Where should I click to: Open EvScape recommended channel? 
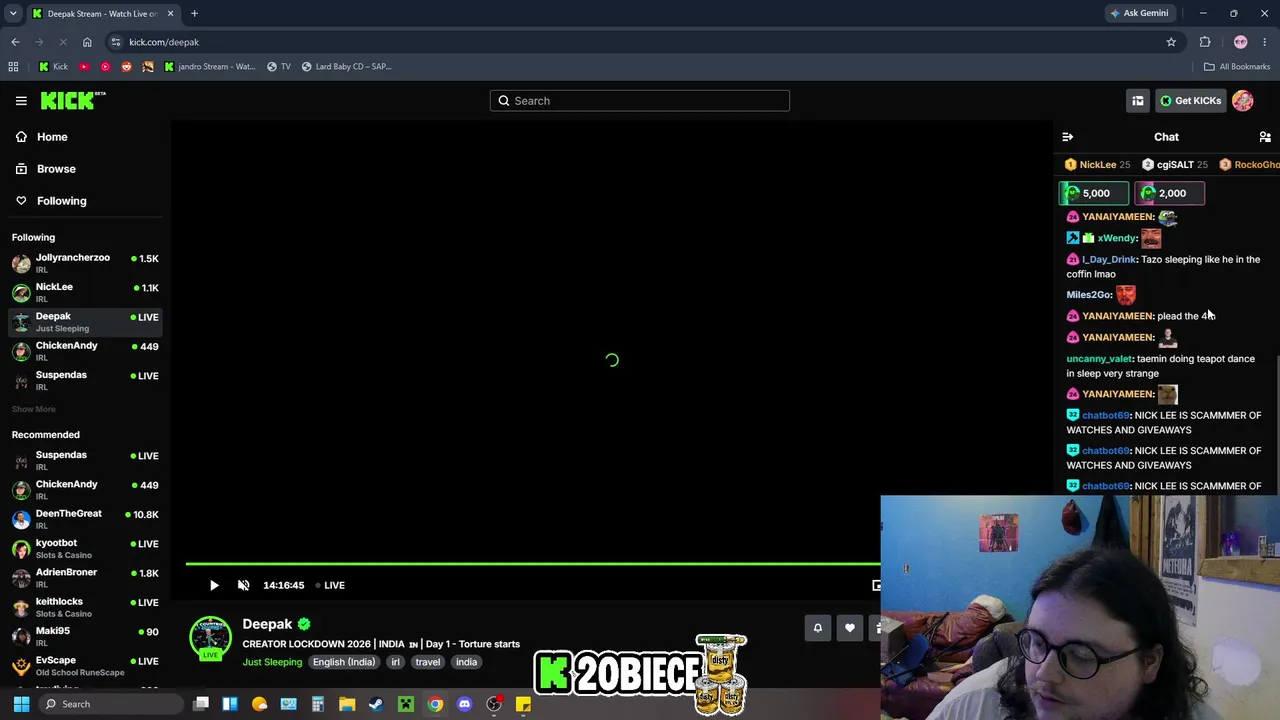[85, 666]
